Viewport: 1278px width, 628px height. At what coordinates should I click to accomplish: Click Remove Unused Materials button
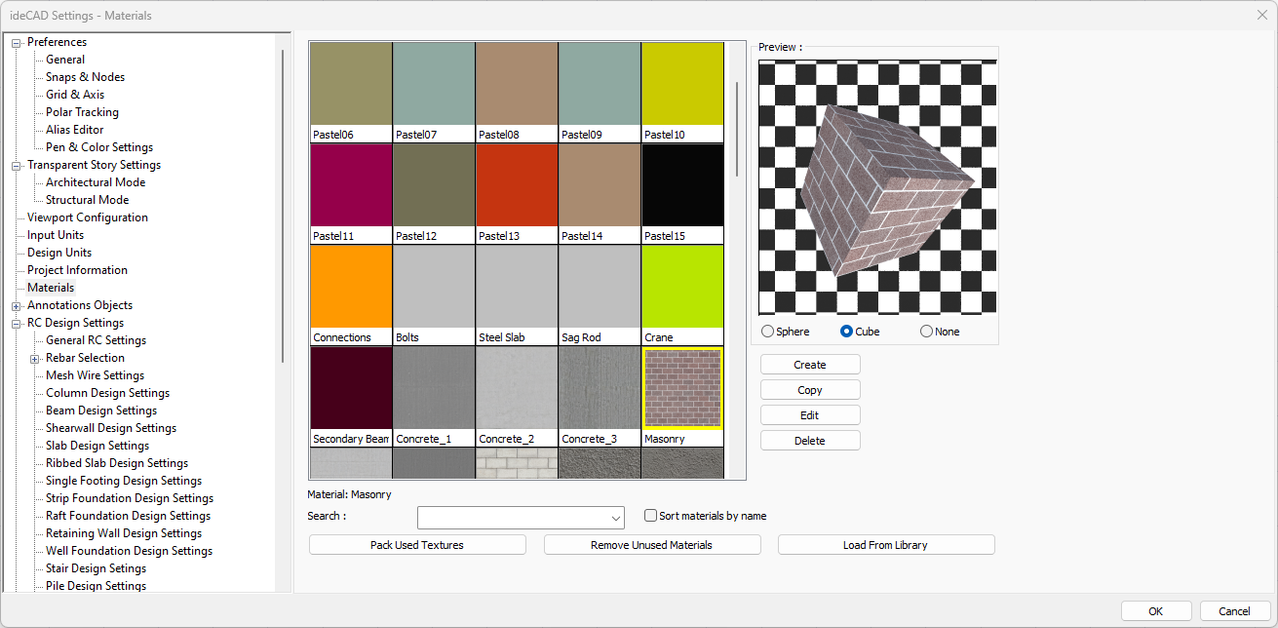(651, 545)
